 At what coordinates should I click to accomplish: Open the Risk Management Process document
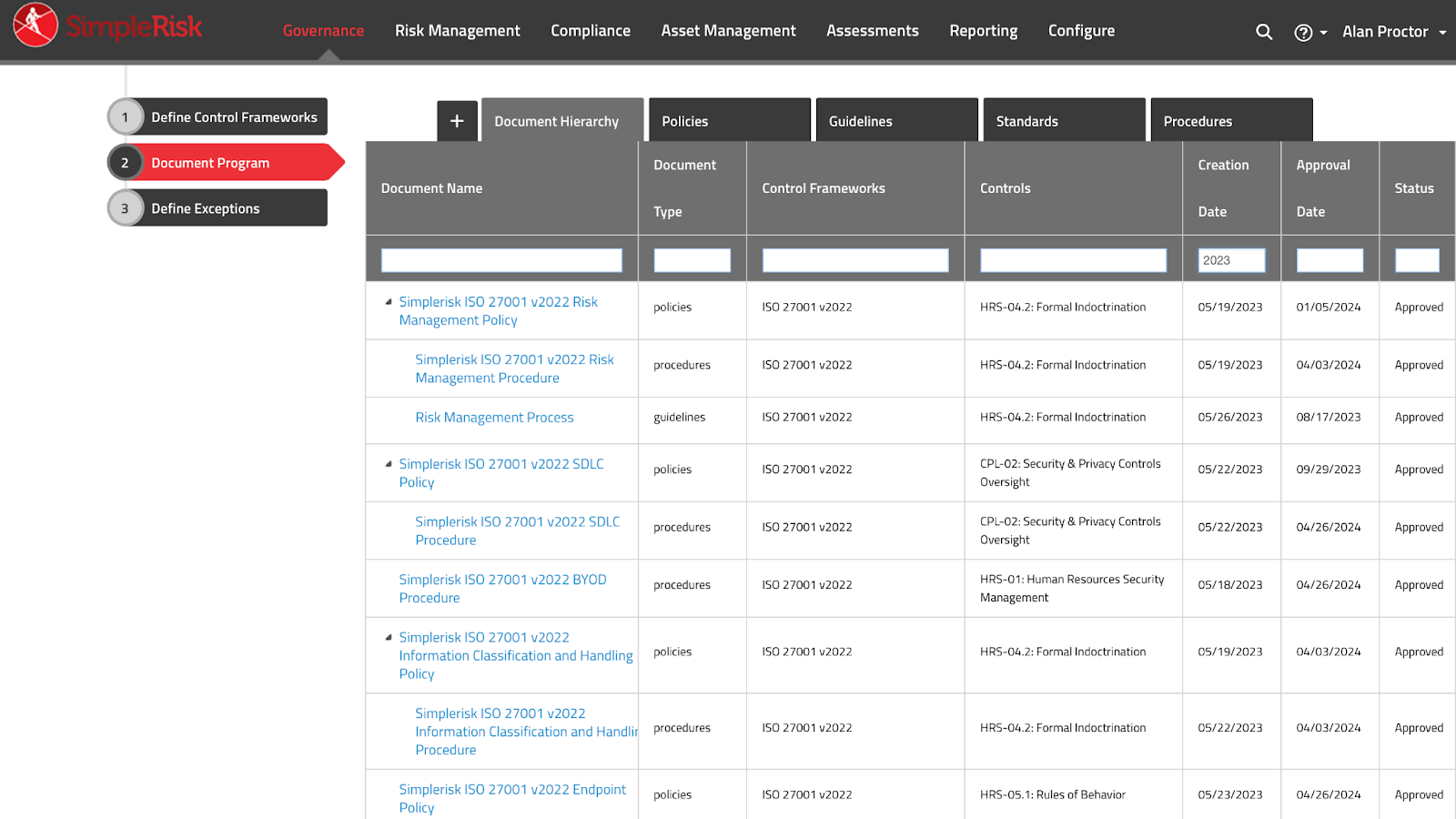[494, 418]
